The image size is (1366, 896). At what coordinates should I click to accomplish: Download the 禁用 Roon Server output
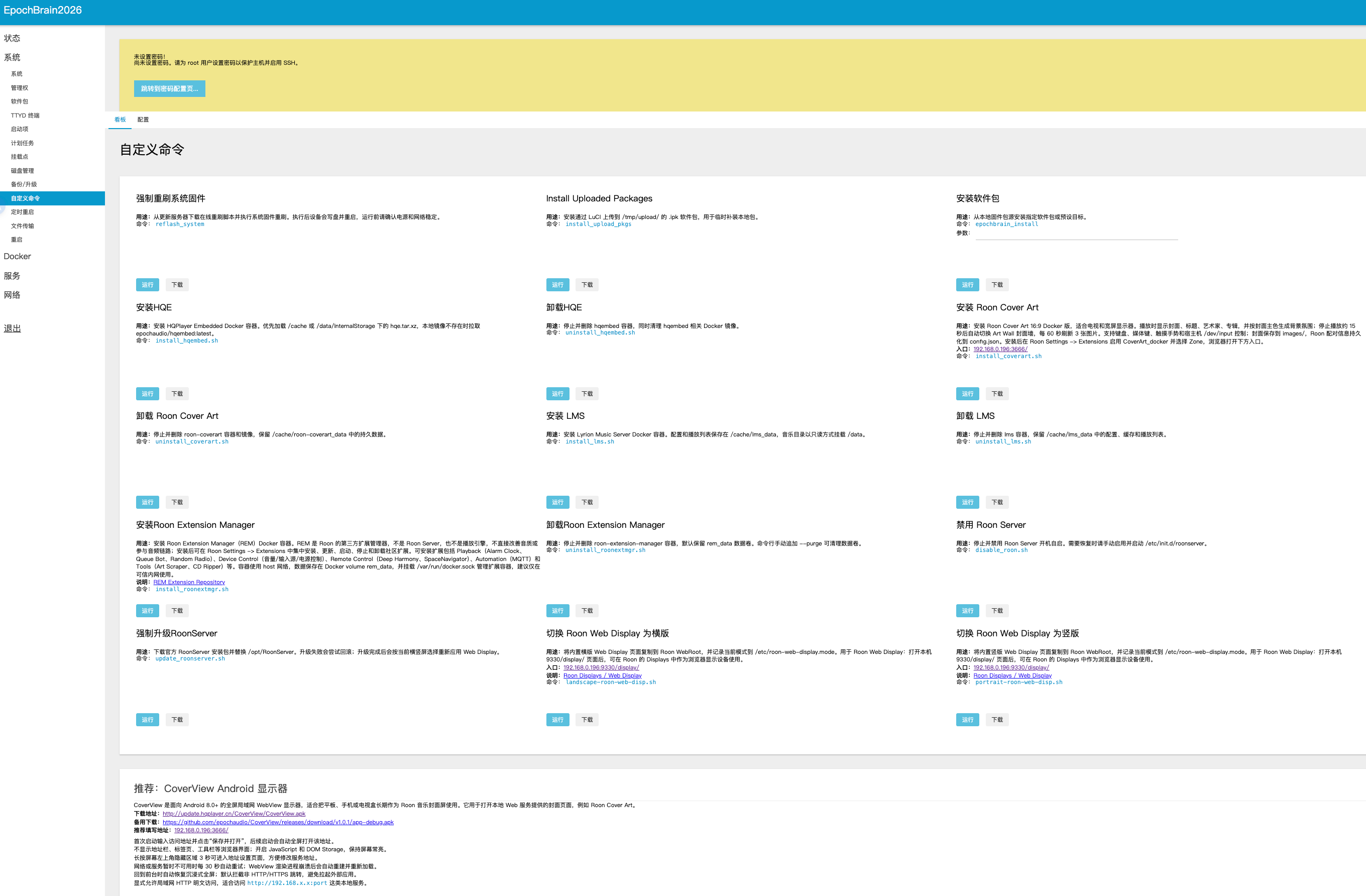pyautogui.click(x=997, y=611)
